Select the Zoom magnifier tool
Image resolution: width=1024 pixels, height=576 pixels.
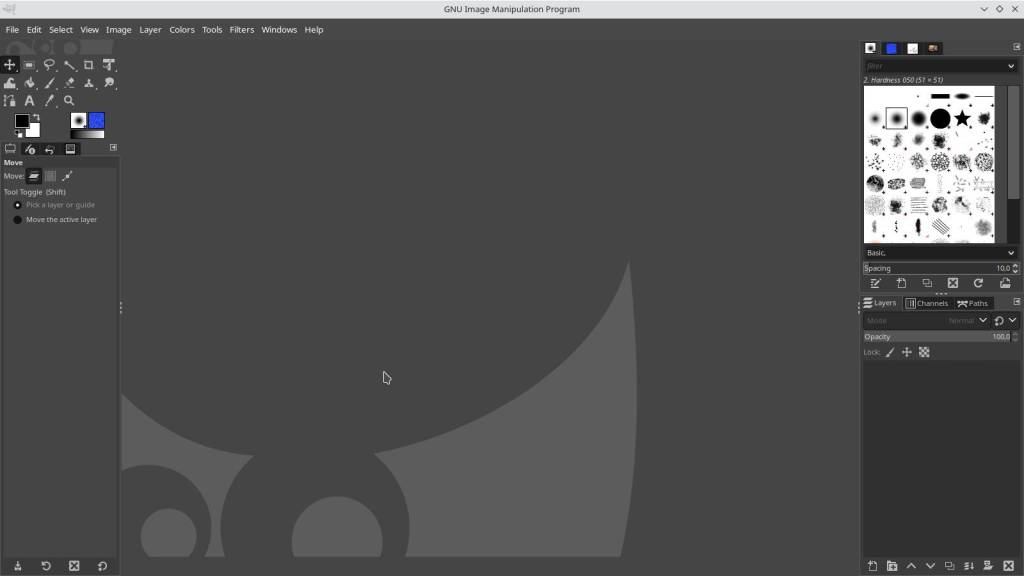[x=69, y=101]
